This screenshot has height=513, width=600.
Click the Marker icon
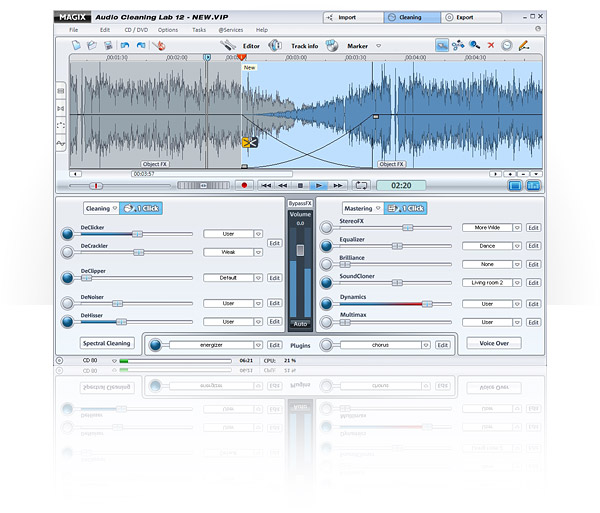pyautogui.click(x=332, y=46)
